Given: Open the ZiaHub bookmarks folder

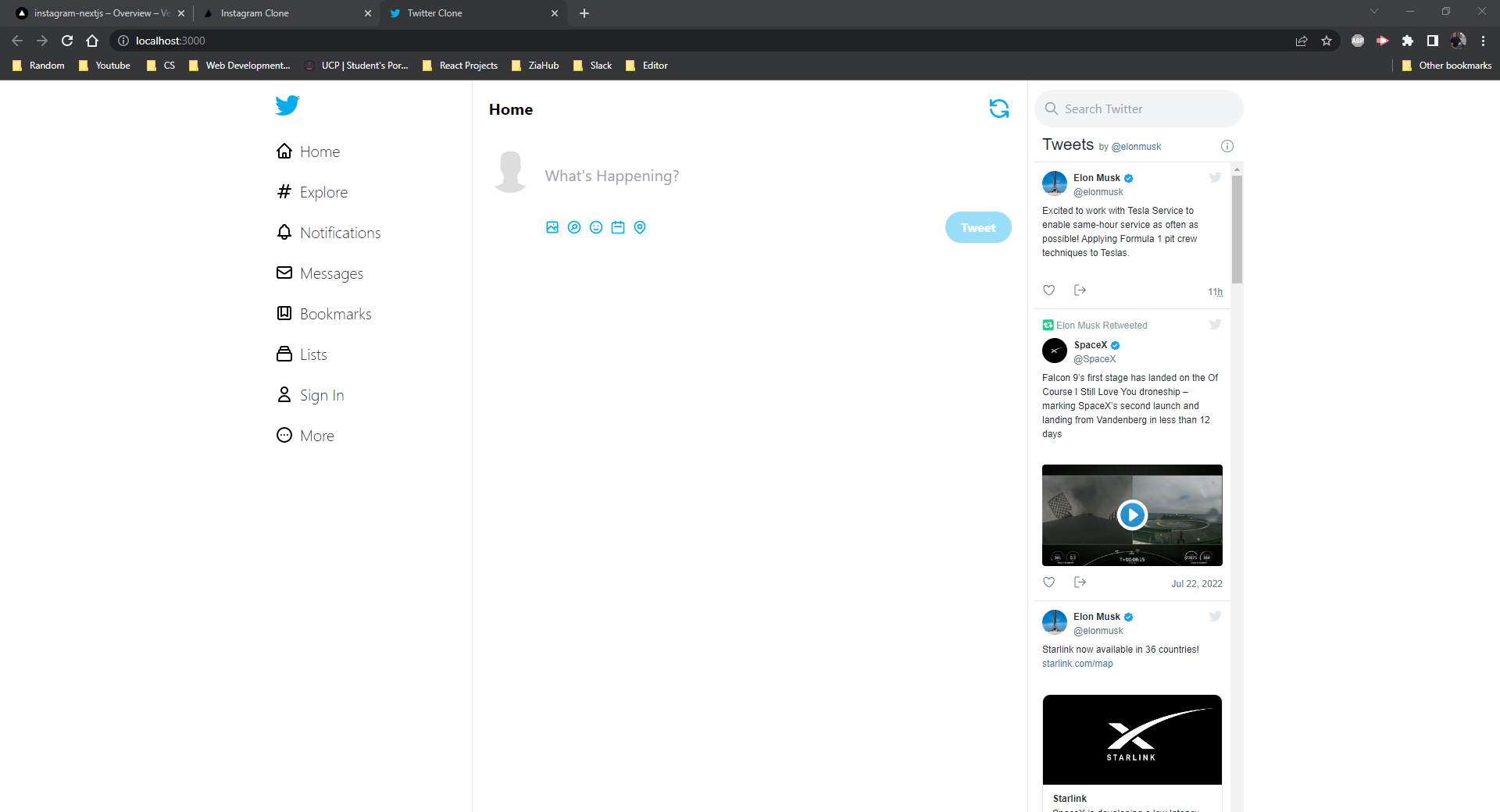Looking at the screenshot, I should click(536, 66).
